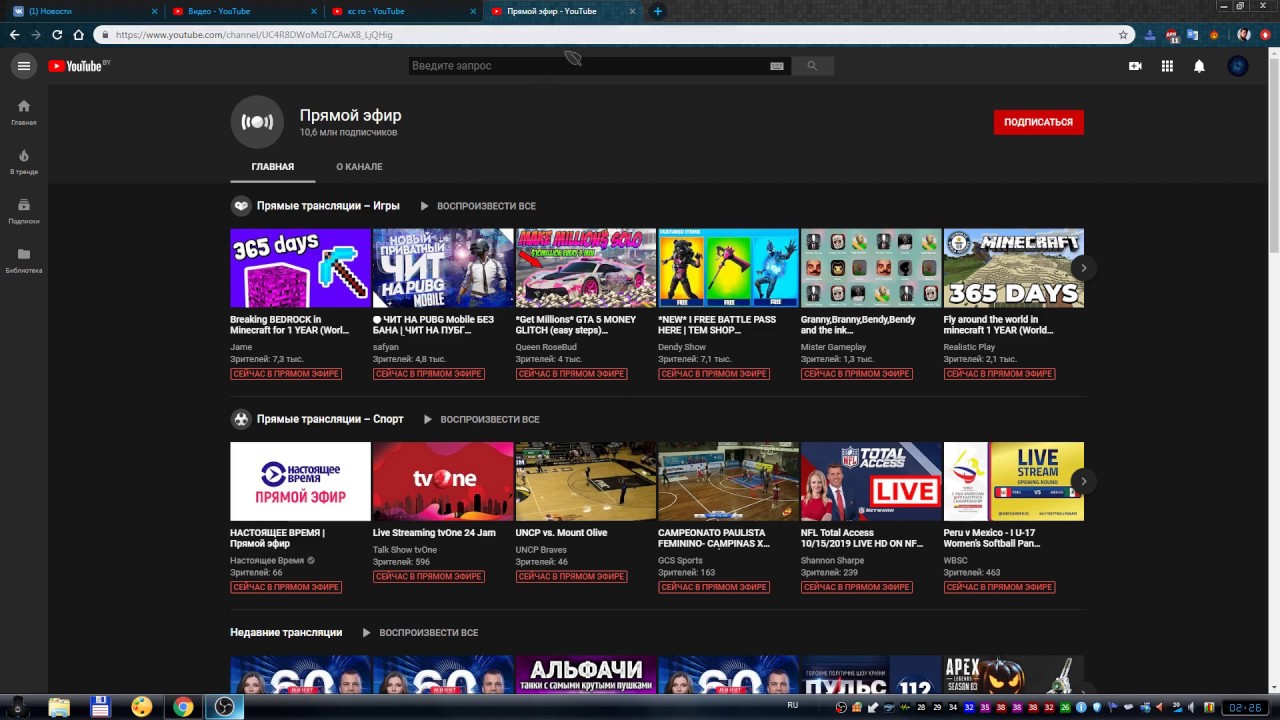This screenshot has width=1280, height=720.
Task: Click Воспроизвести все for Спорт section
Action: 481,419
